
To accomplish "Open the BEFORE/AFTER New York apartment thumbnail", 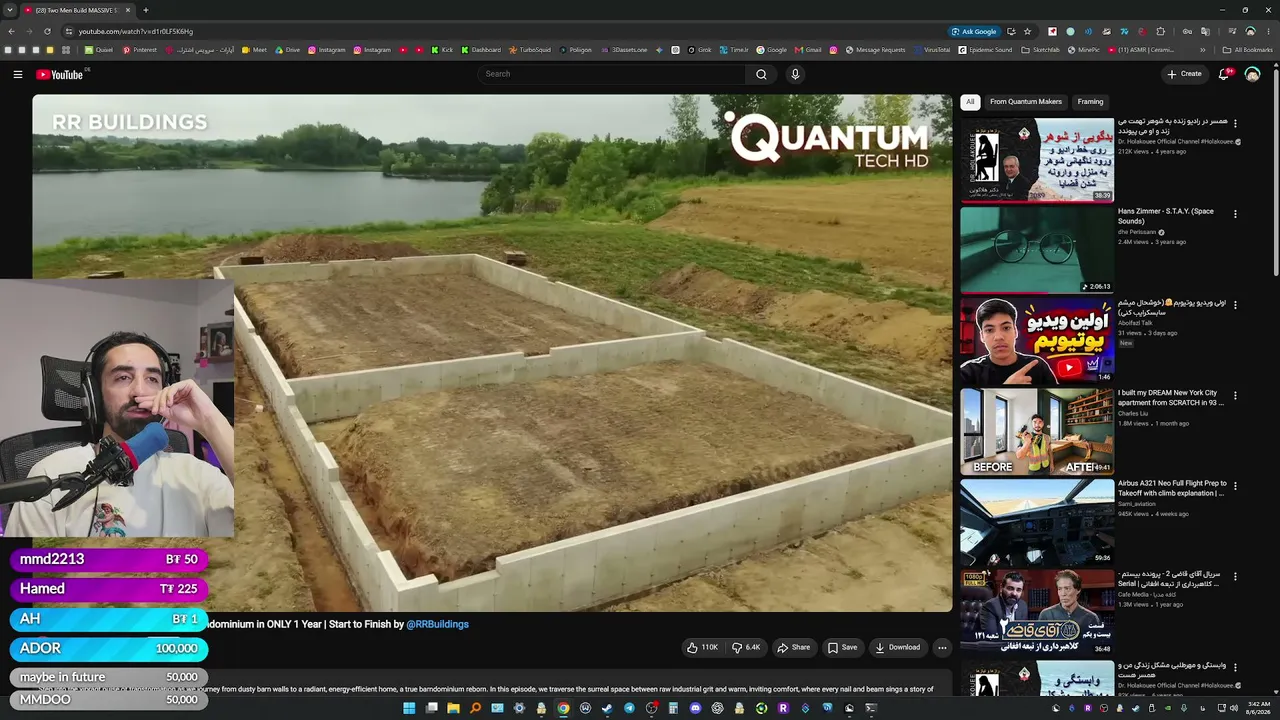I will pyautogui.click(x=1037, y=431).
